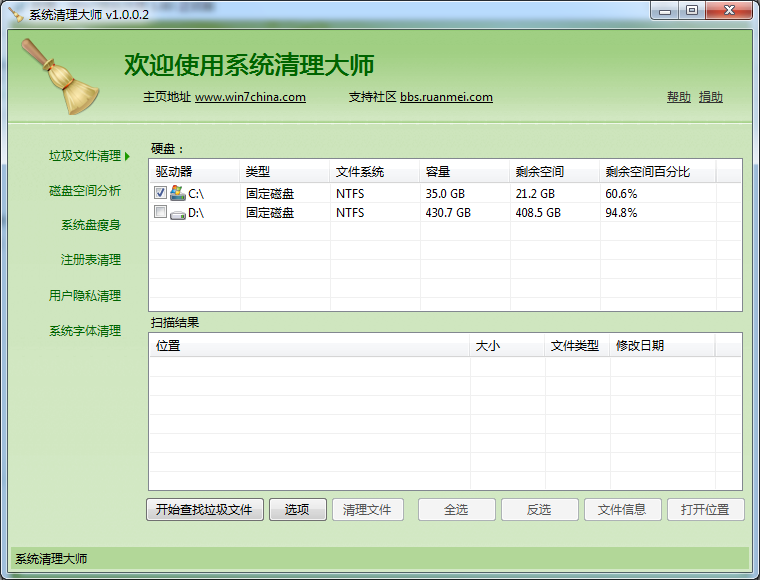Open 垃圾文件清理 section
This screenshot has width=760, height=580.
pos(85,156)
